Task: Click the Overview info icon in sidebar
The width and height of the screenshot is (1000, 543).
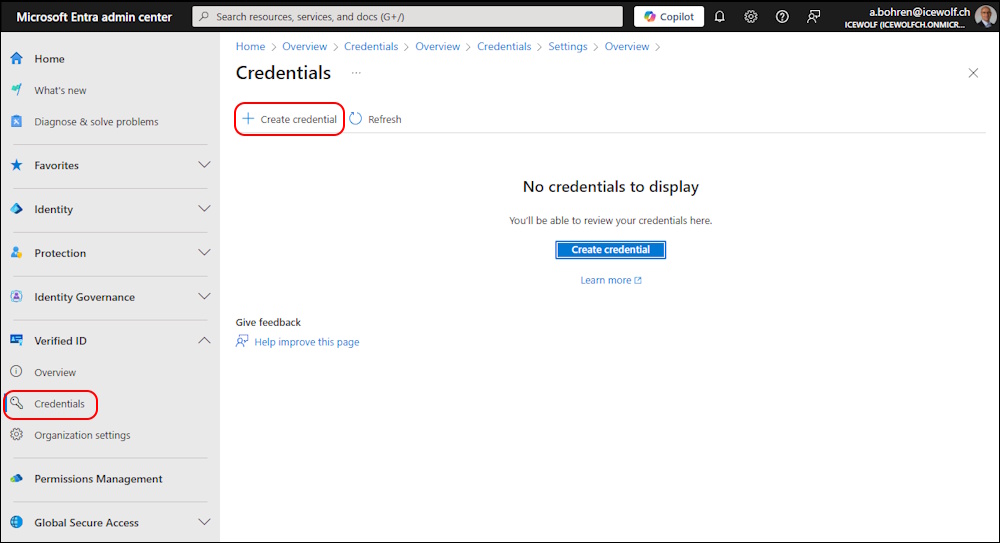Action: (x=17, y=371)
